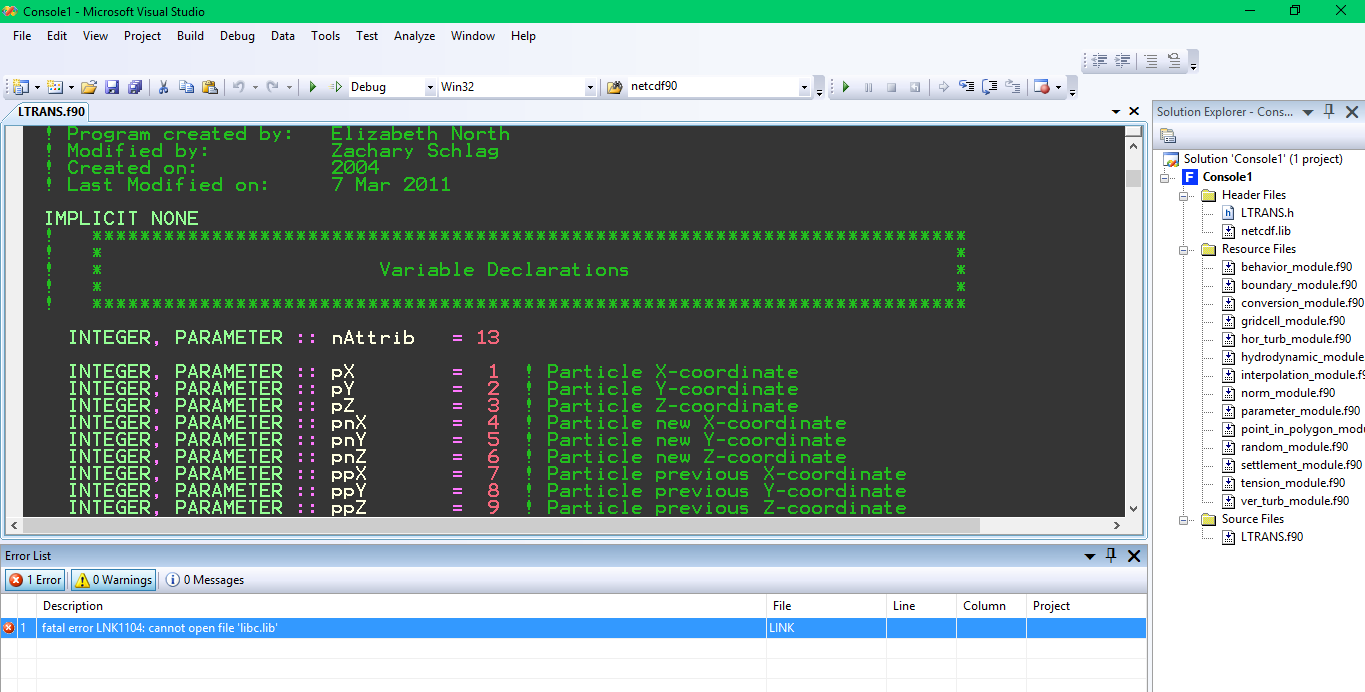1365x692 pixels.
Task: Toggle the 0 Warnings filter
Action: click(115, 580)
